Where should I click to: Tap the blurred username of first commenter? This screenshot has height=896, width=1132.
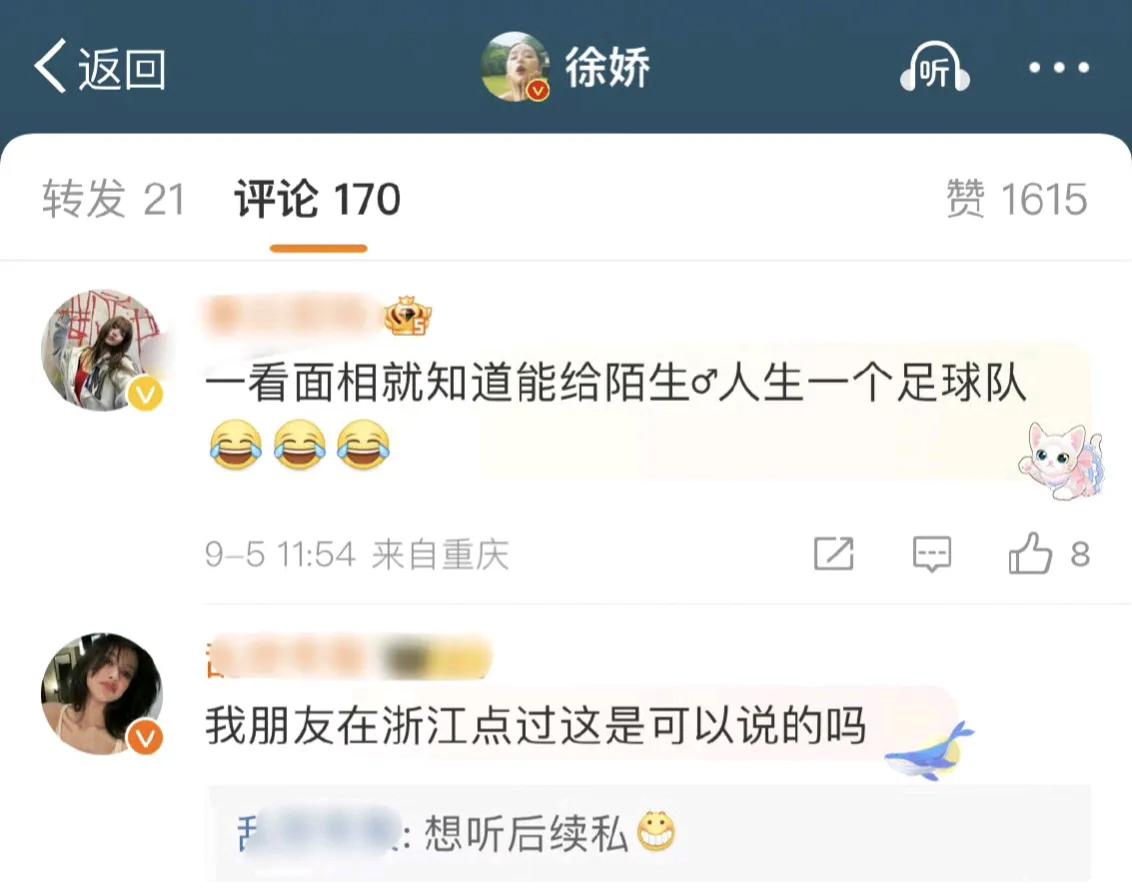294,316
